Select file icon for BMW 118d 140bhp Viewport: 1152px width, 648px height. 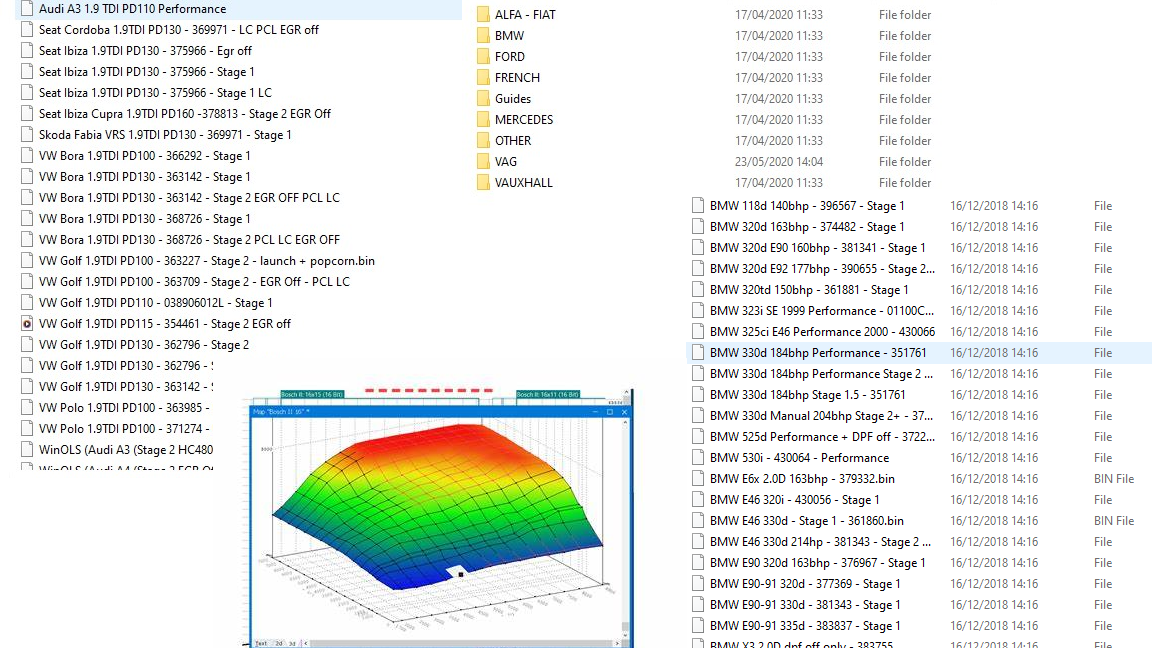[698, 206]
